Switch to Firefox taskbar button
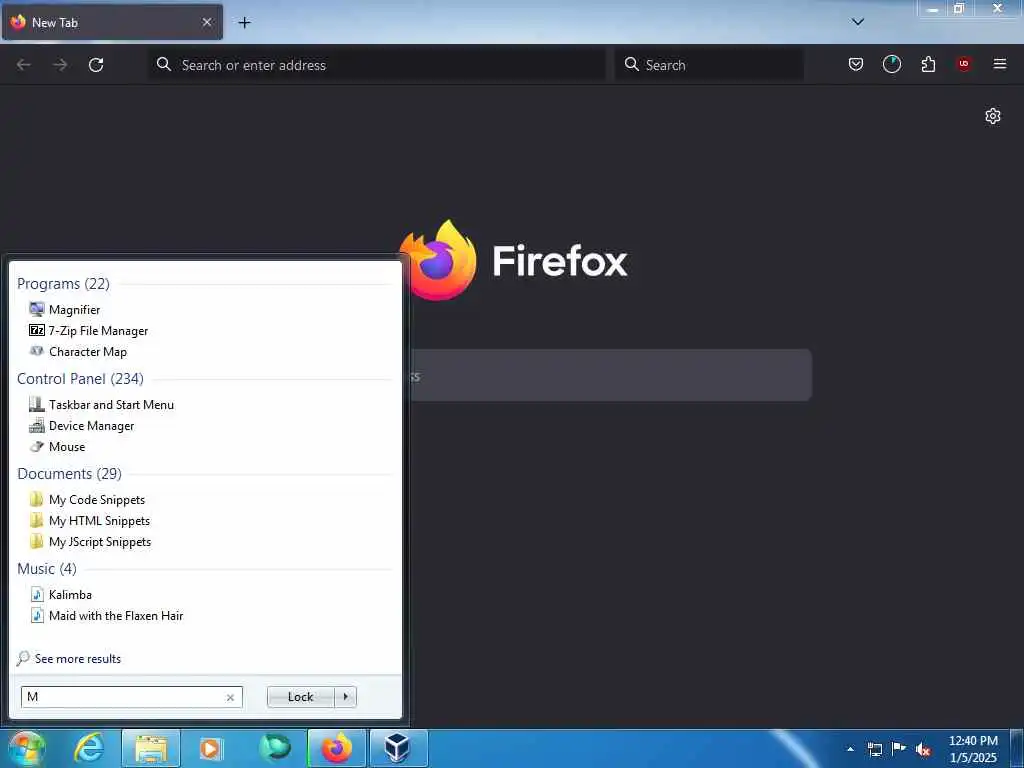Screen dimensions: 1024x768 click(x=336, y=748)
